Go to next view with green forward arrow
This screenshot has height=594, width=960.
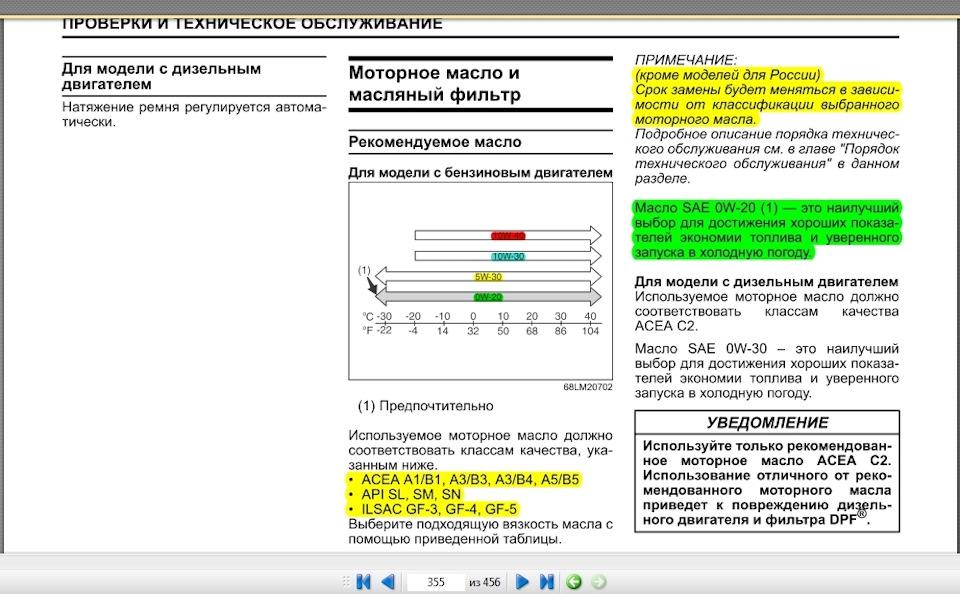point(598,581)
